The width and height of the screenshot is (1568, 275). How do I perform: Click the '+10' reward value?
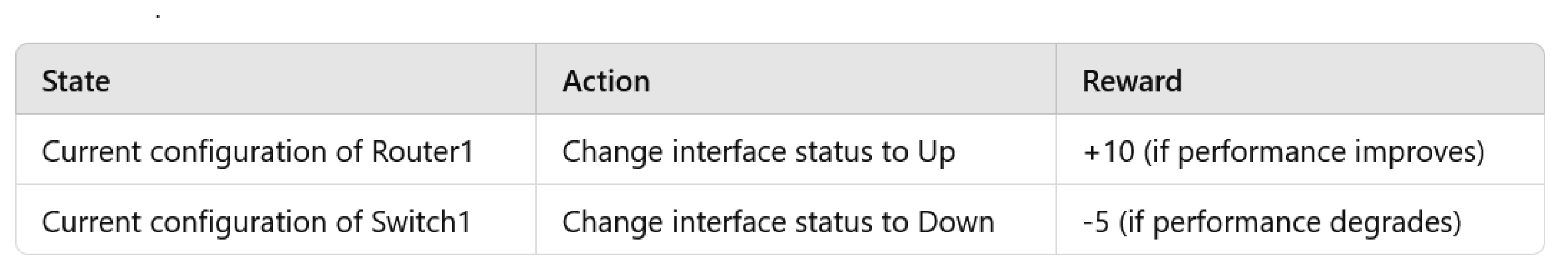coord(1108,151)
